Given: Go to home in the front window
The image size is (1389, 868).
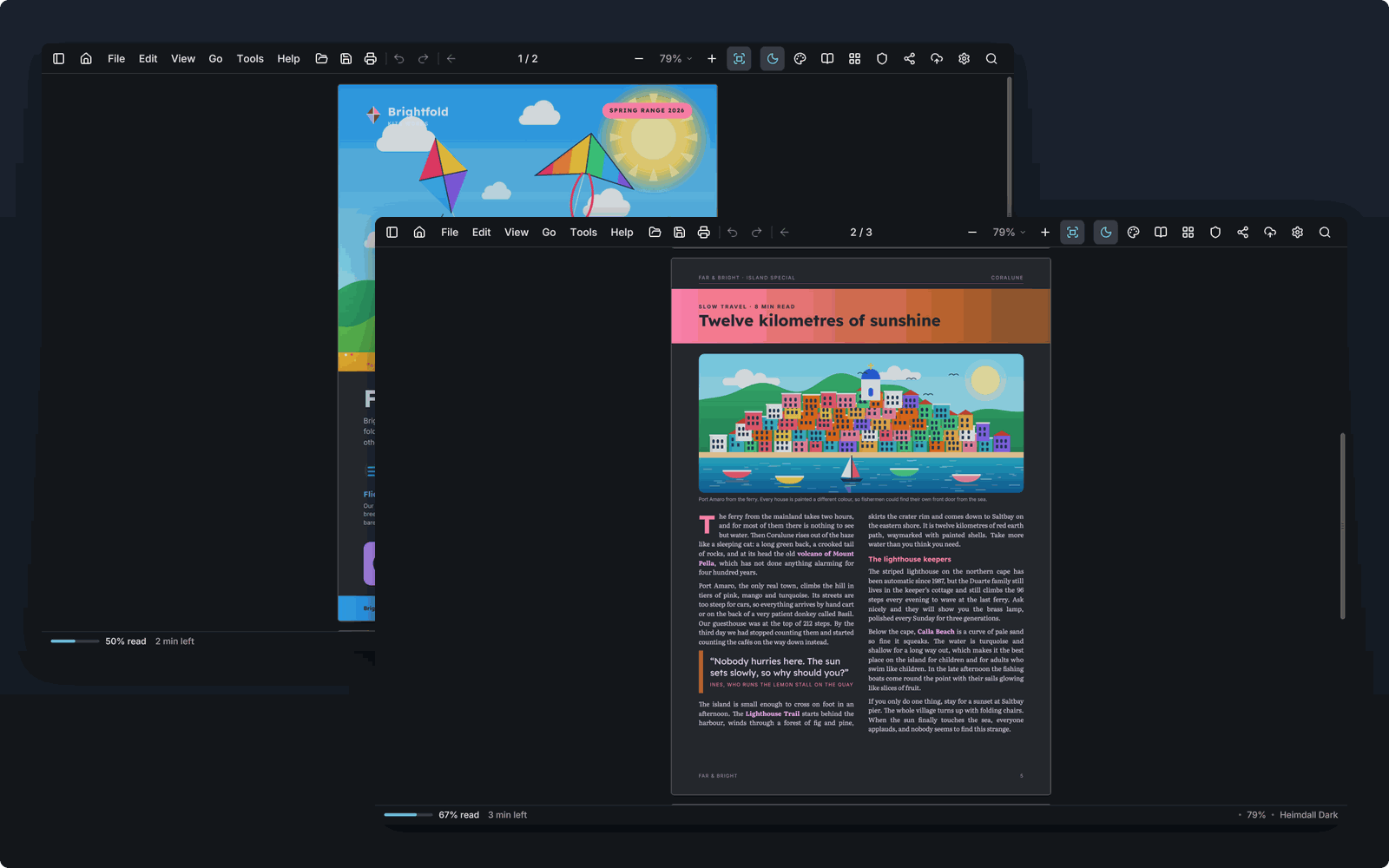Looking at the screenshot, I should [x=419, y=233].
